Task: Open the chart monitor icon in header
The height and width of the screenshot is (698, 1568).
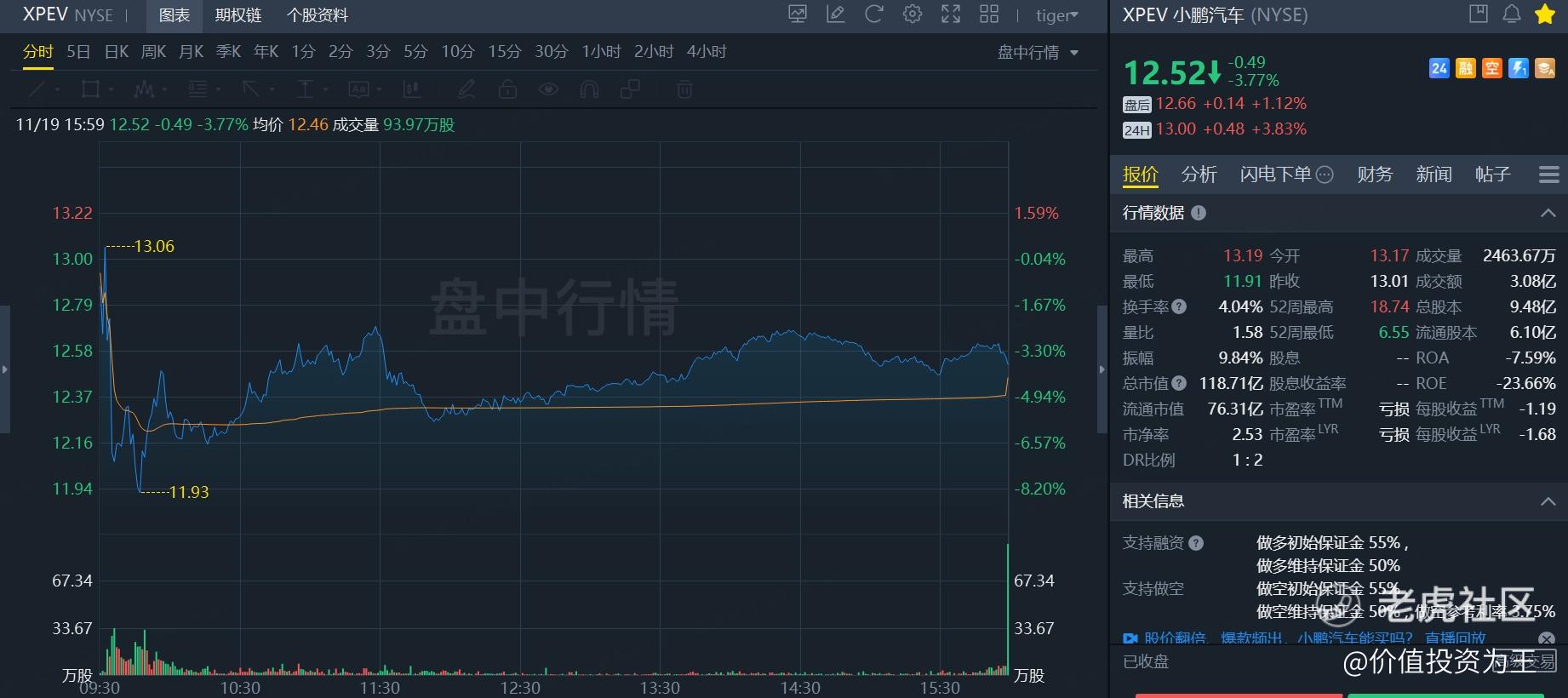Action: 798,14
